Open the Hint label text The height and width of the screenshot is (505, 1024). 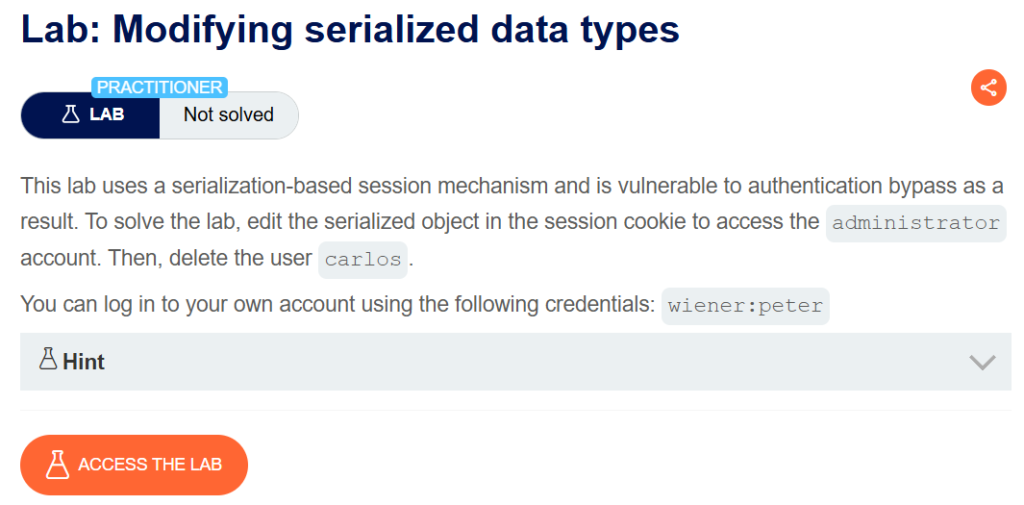pos(84,361)
